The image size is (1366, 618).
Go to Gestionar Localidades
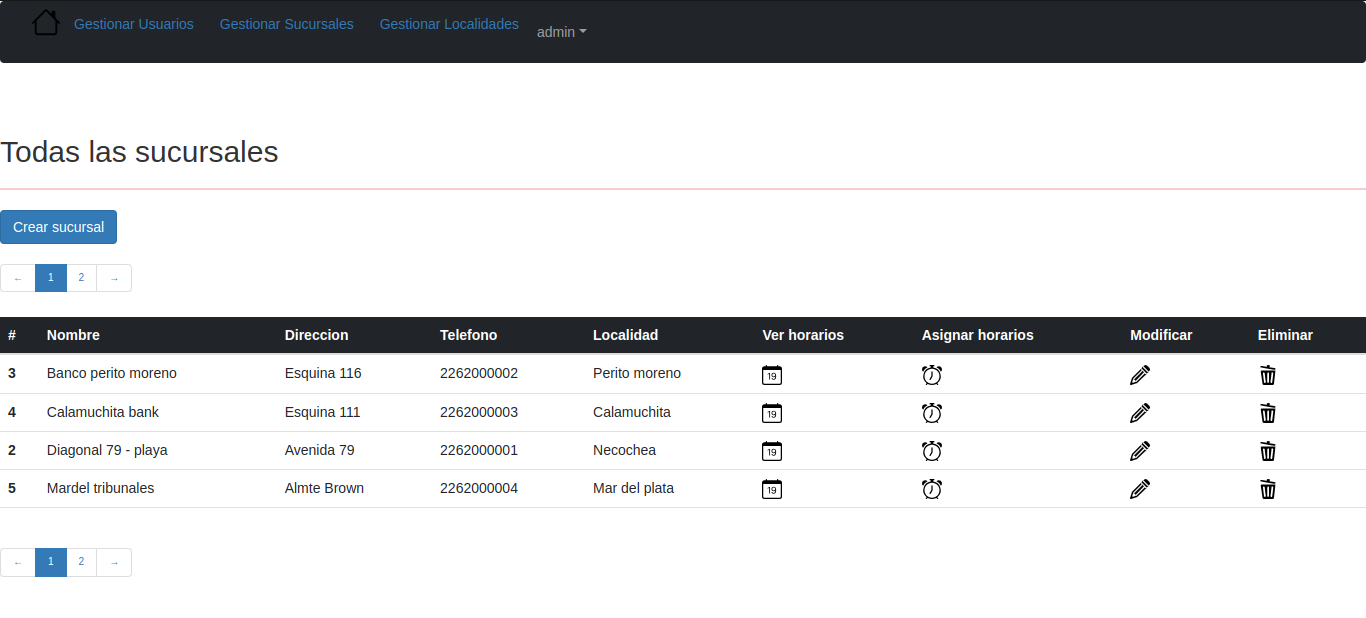449,24
